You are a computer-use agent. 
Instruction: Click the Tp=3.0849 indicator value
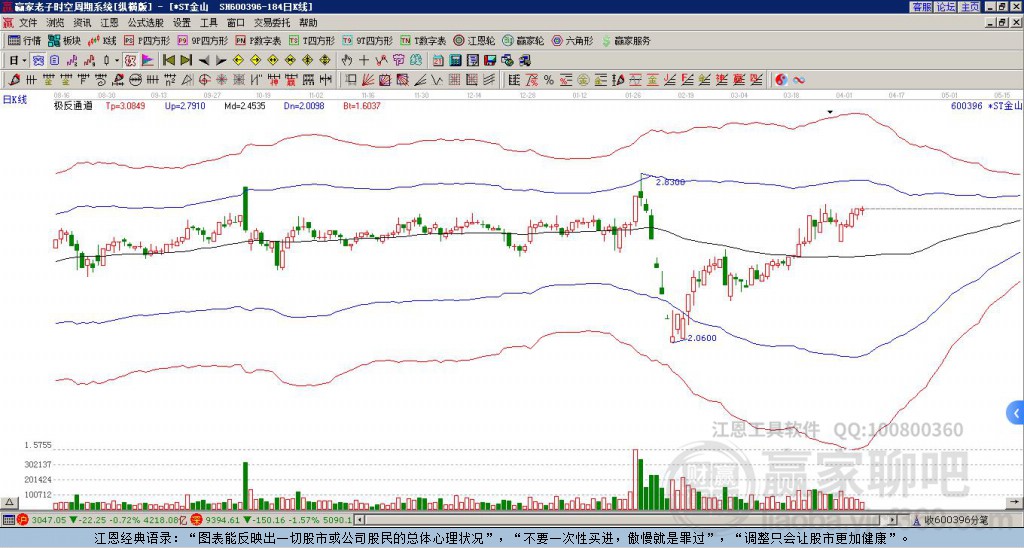pyautogui.click(x=125, y=106)
